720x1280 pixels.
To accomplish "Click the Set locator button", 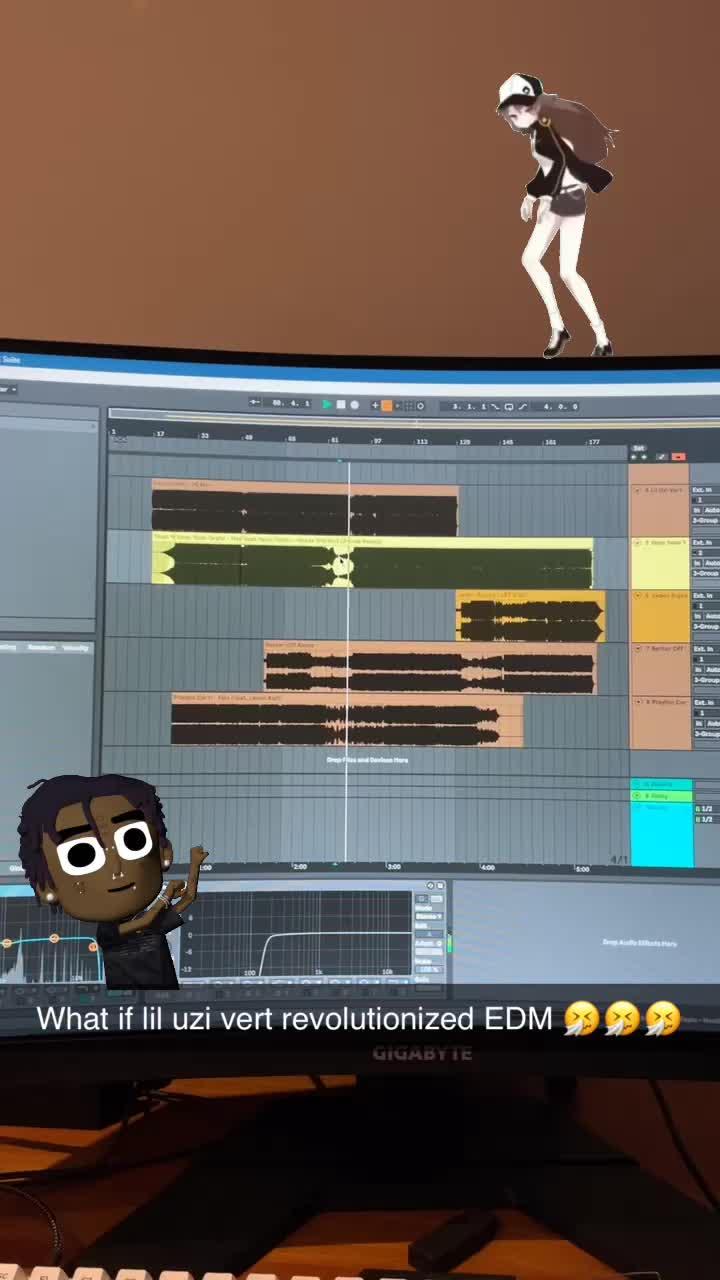I will click(x=639, y=448).
